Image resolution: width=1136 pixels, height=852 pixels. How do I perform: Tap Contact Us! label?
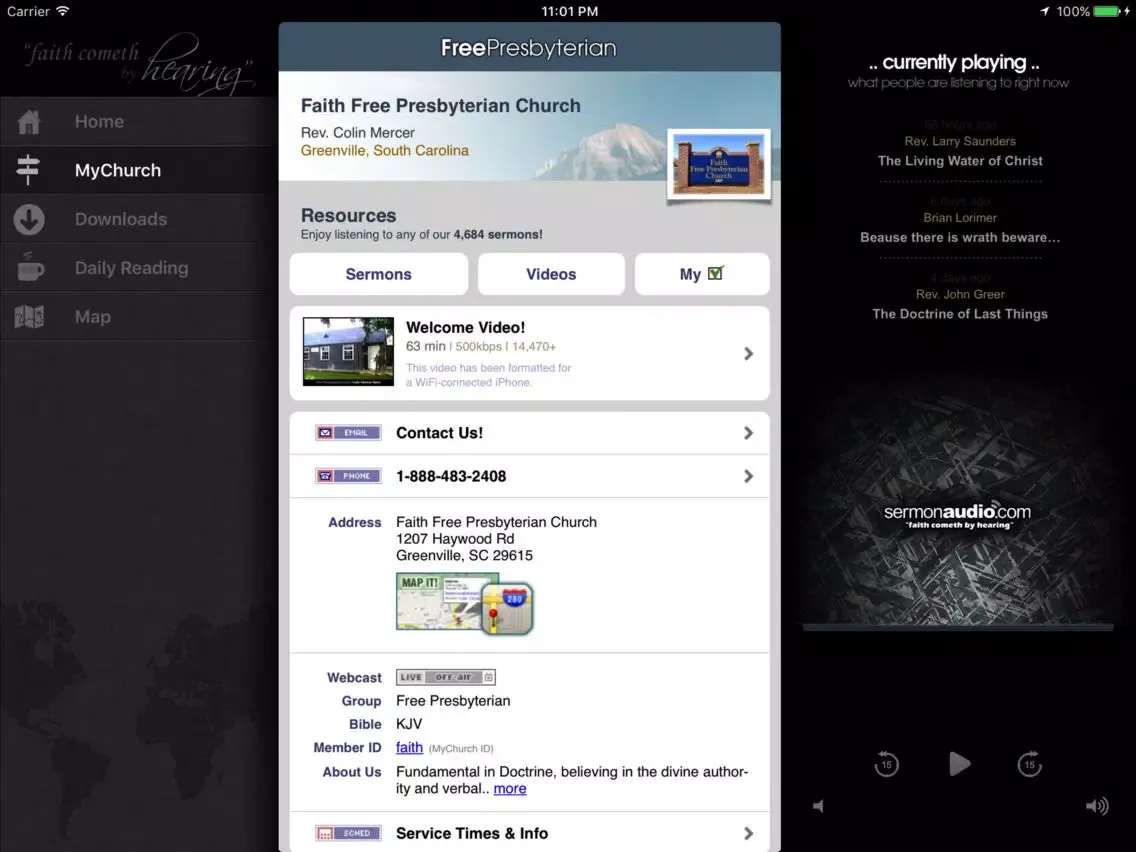click(x=439, y=433)
